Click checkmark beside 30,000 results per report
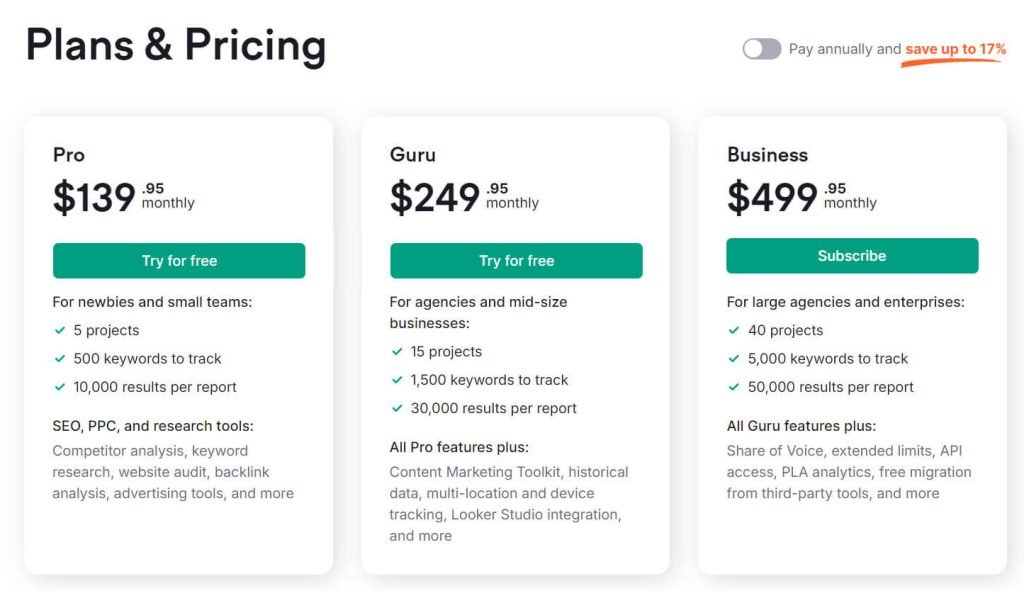The image size is (1024, 591). (x=397, y=408)
